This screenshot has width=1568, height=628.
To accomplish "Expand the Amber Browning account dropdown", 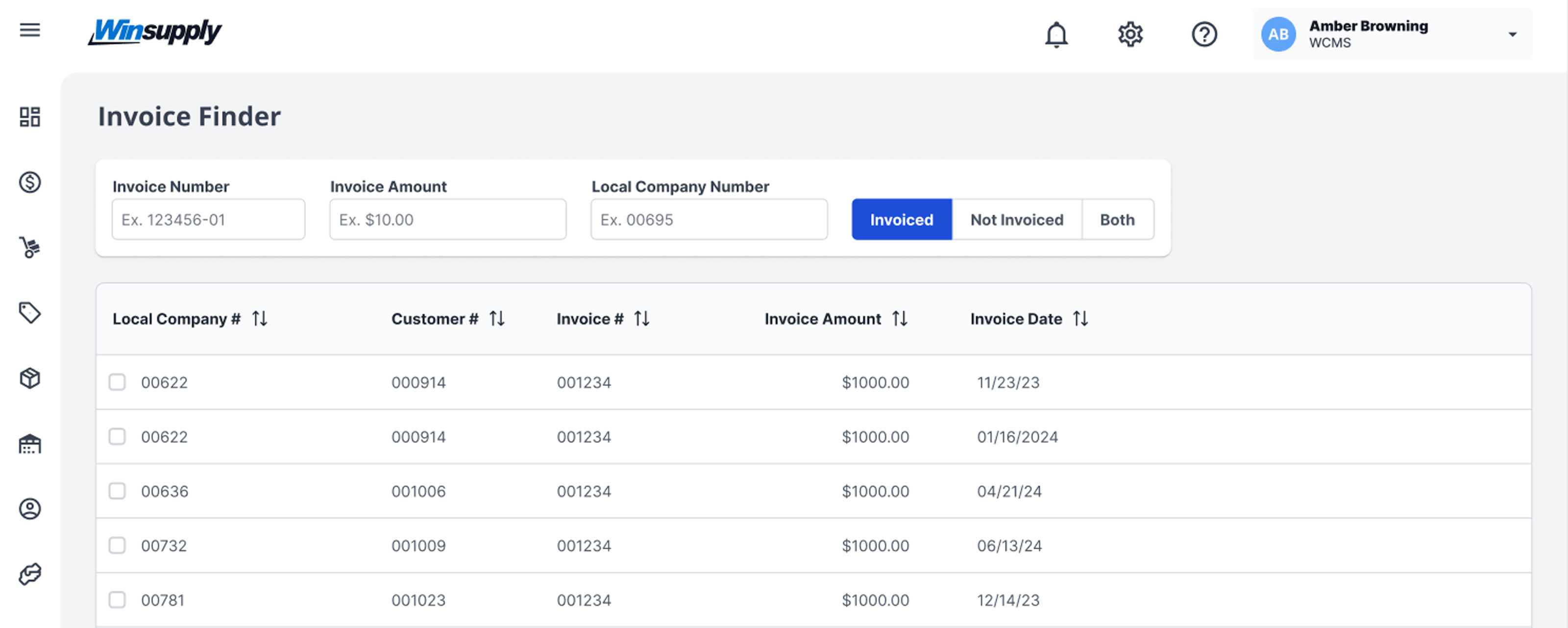I will point(1512,35).
